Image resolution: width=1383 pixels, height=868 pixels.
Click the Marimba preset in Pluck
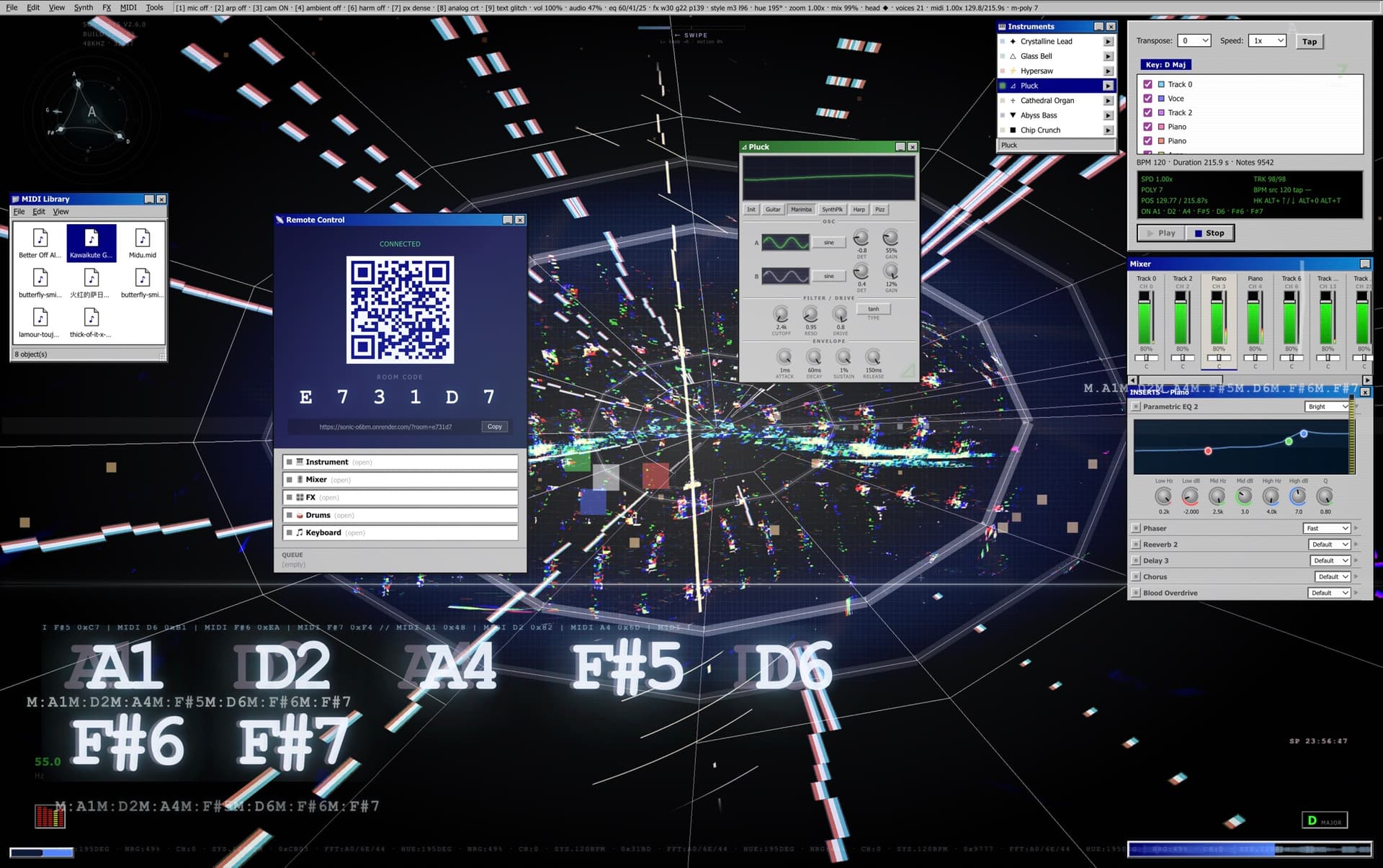(x=801, y=210)
